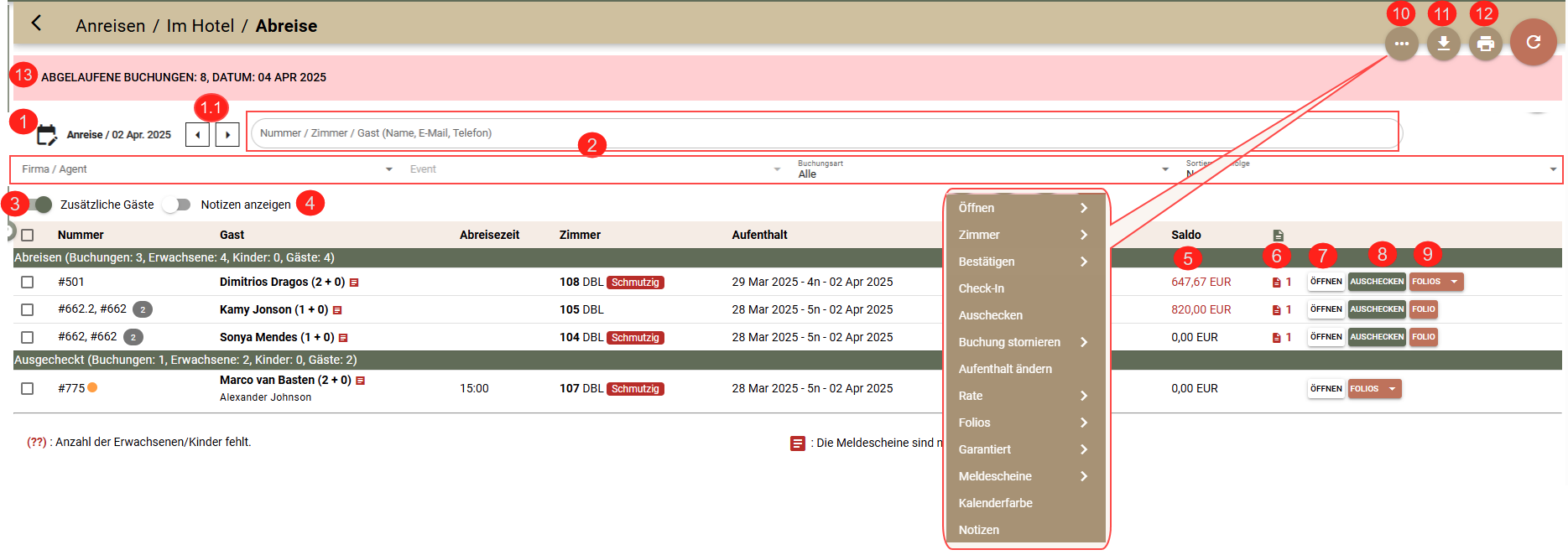Click the document icon in Saldo row 647,67 EUR
The width and height of the screenshot is (1568, 555).
pos(1276,283)
